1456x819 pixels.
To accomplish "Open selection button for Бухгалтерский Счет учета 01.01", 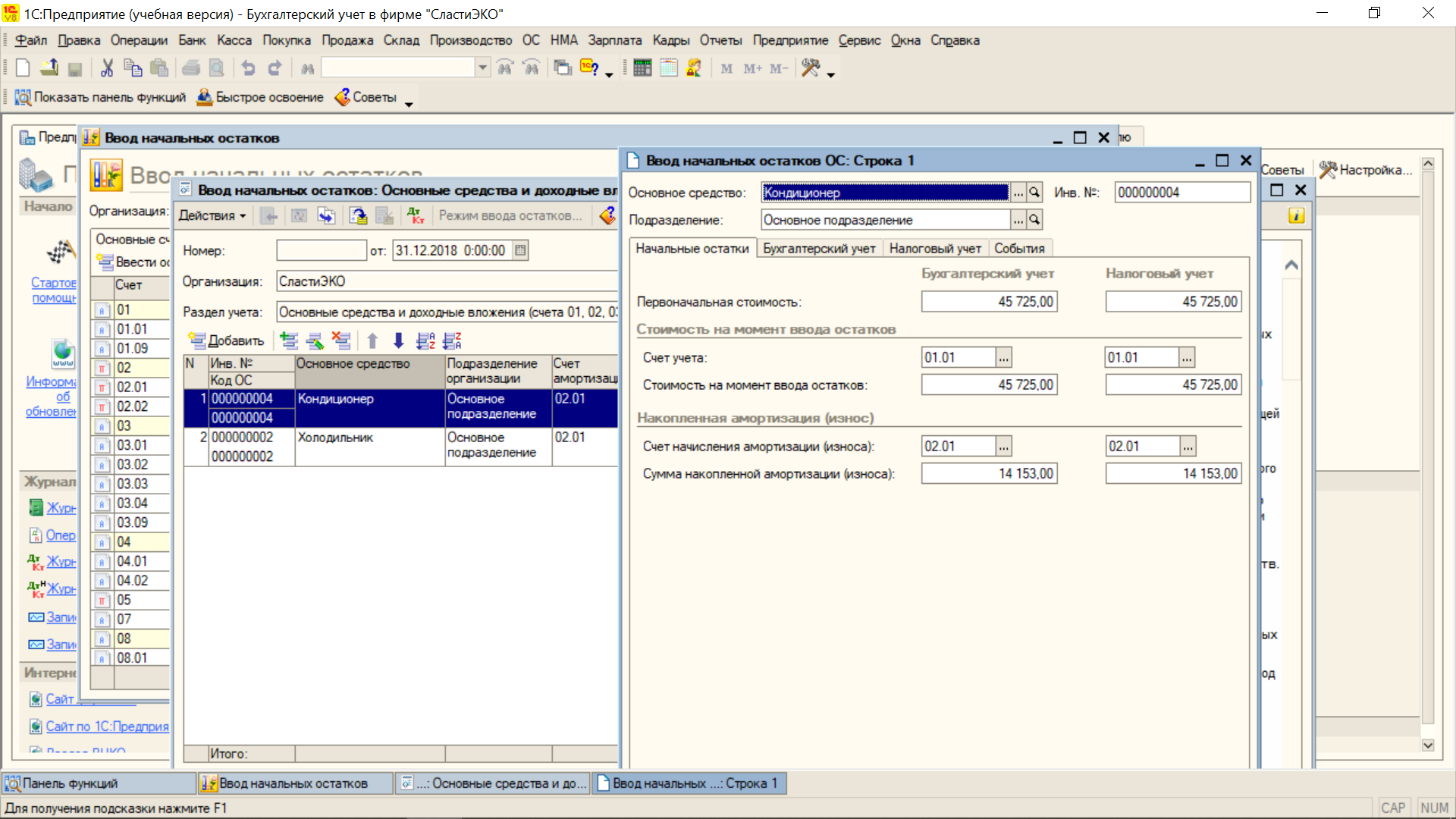I will 1003,358.
